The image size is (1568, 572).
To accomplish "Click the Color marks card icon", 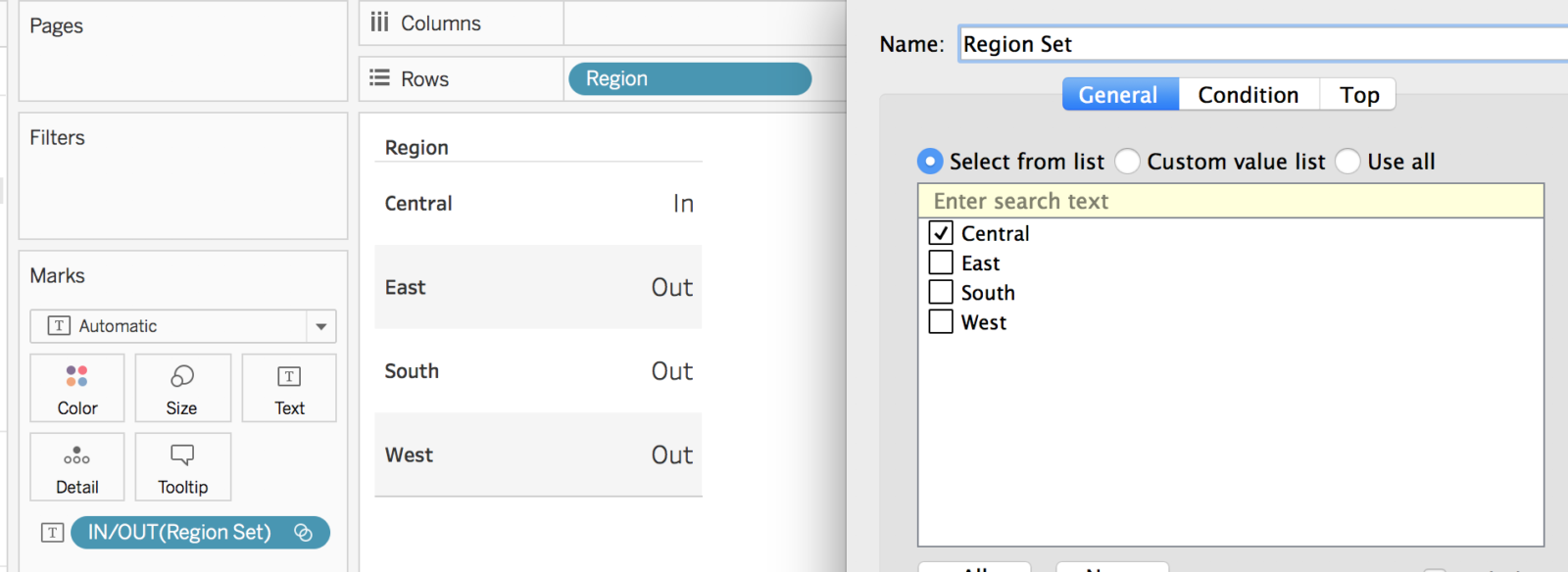I will 76,376.
